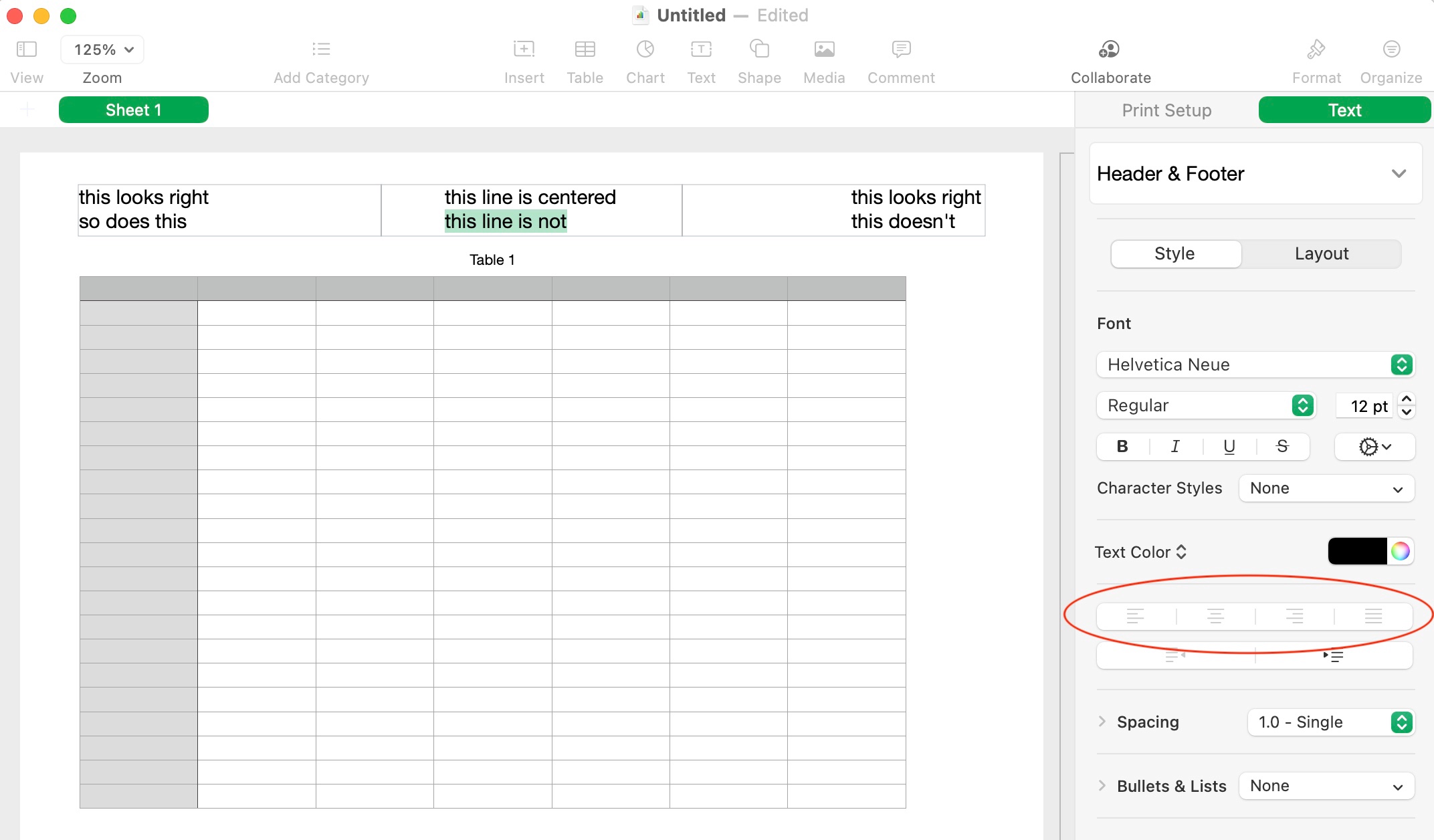This screenshot has height=840, width=1434.
Task: Add a Shape from toolbar
Action: pyautogui.click(x=759, y=49)
